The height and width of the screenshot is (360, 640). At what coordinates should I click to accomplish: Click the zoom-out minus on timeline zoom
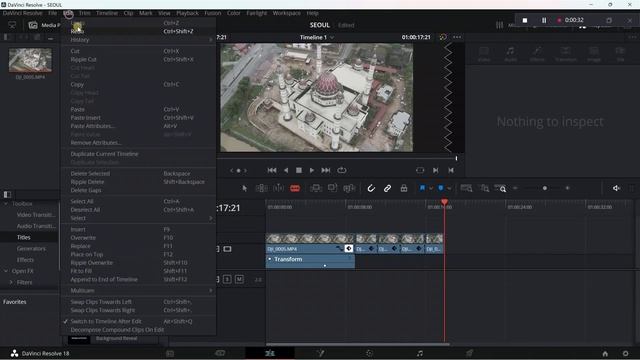coord(516,188)
